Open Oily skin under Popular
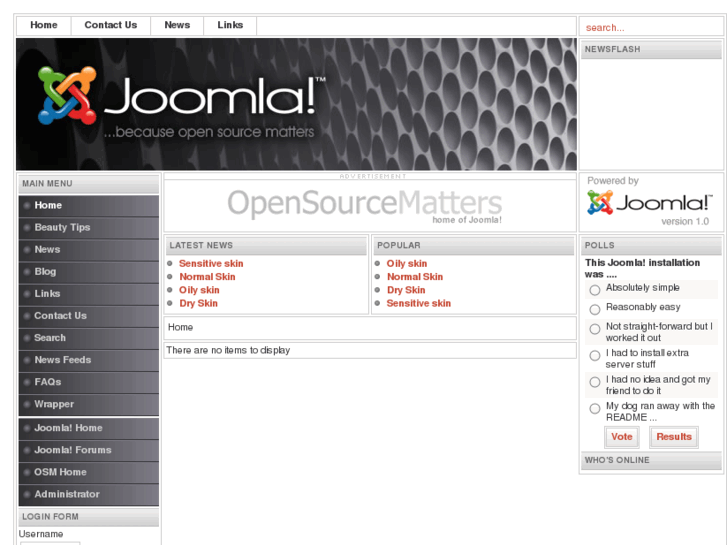The image size is (727, 545). click(x=407, y=263)
